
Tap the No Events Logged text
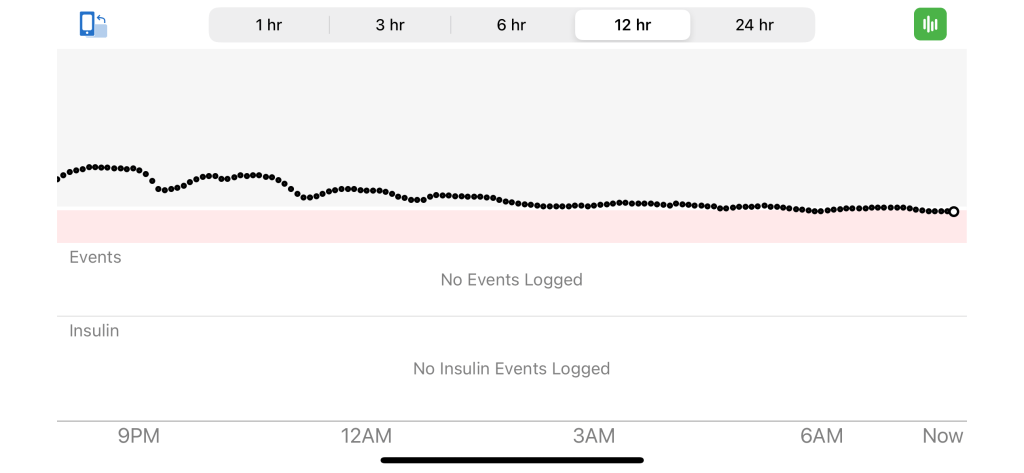point(511,280)
